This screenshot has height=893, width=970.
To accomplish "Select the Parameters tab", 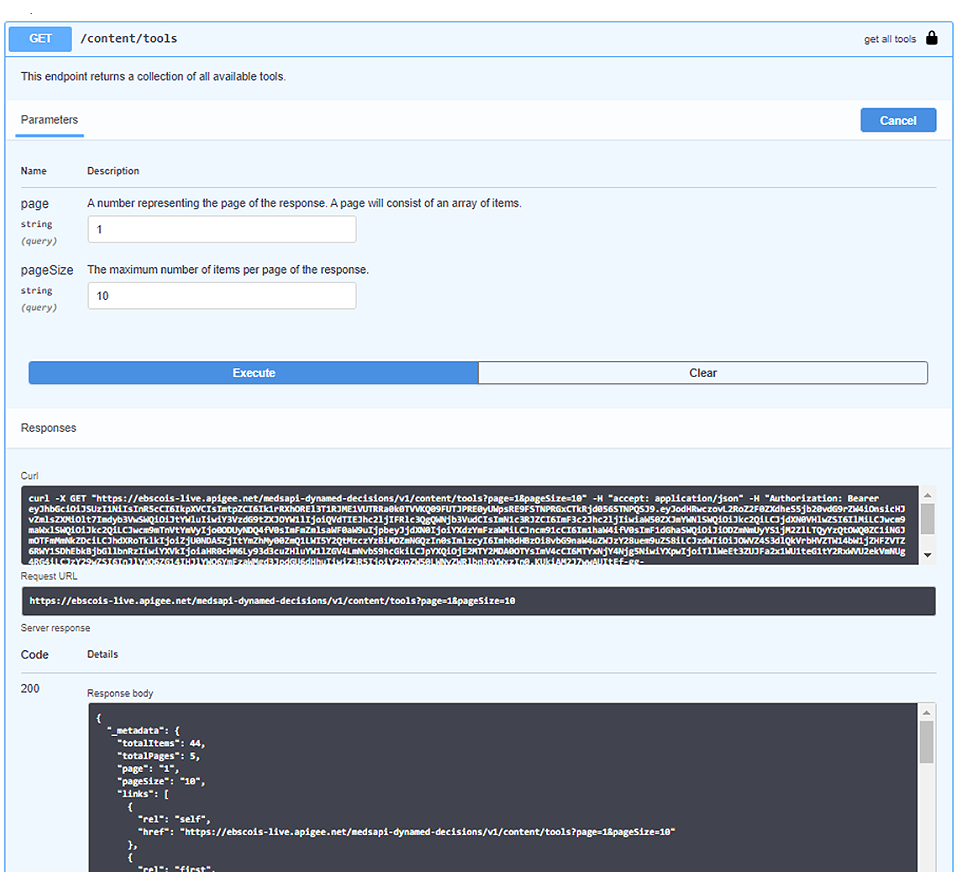I will point(49,120).
